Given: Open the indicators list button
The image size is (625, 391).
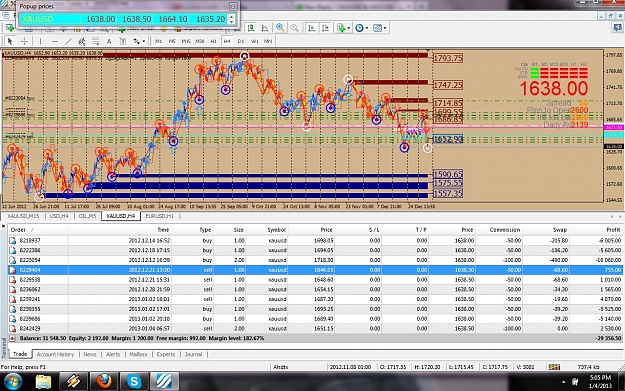Looking at the screenshot, I should (x=341, y=28).
